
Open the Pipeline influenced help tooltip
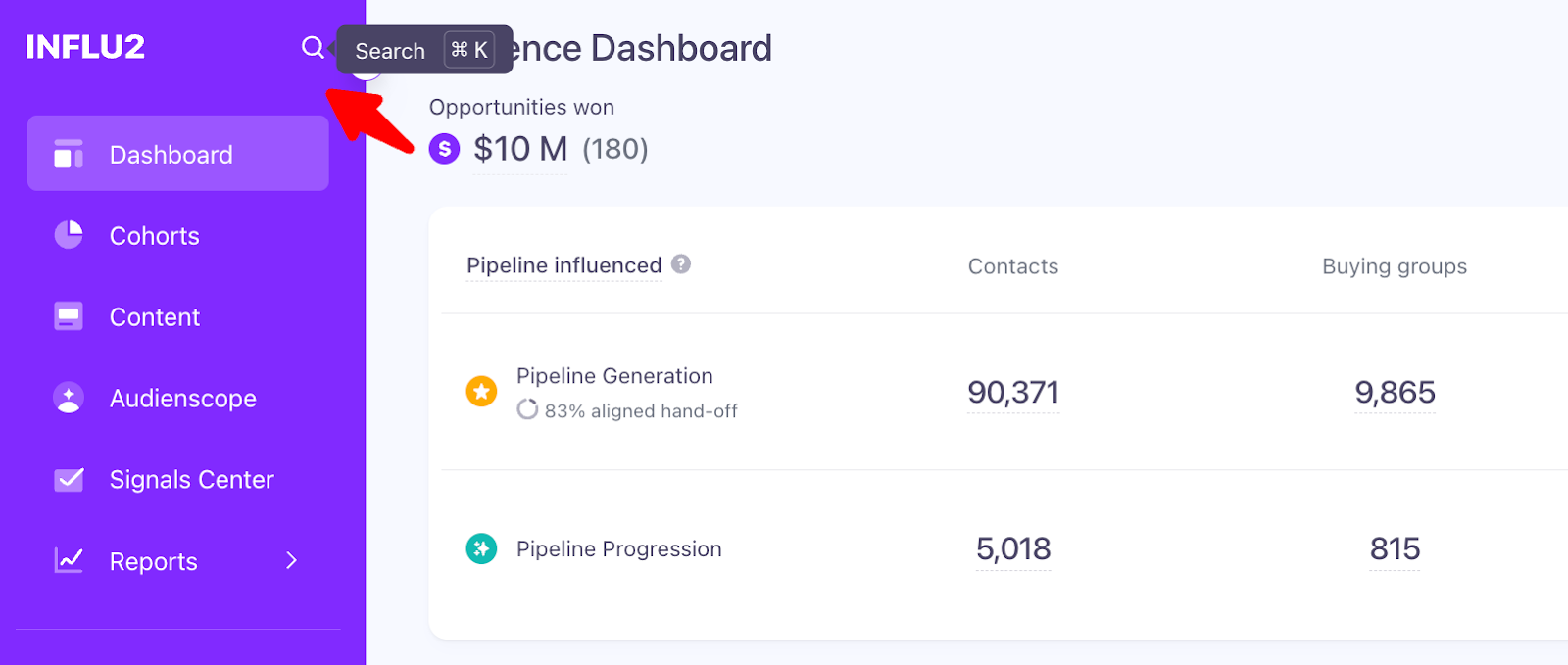(681, 263)
